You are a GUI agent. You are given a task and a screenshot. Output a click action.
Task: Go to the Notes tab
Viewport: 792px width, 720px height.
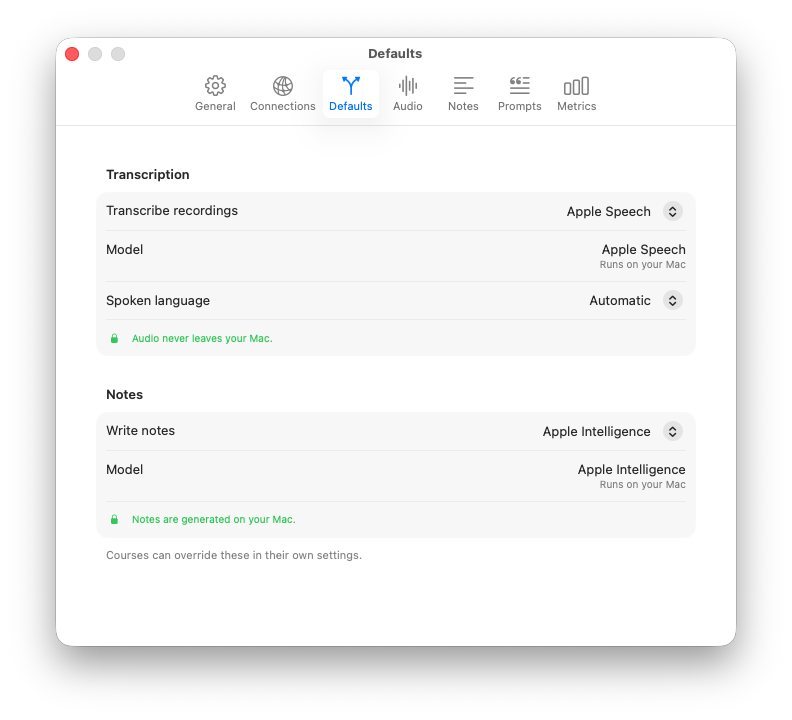coord(463,94)
